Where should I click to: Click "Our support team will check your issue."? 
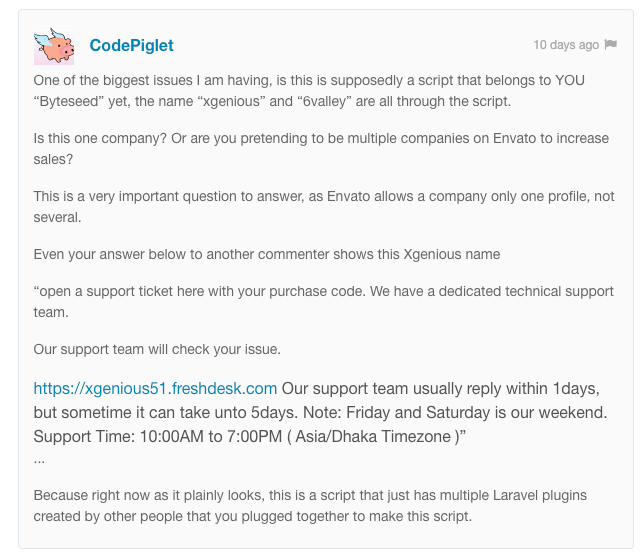(157, 349)
